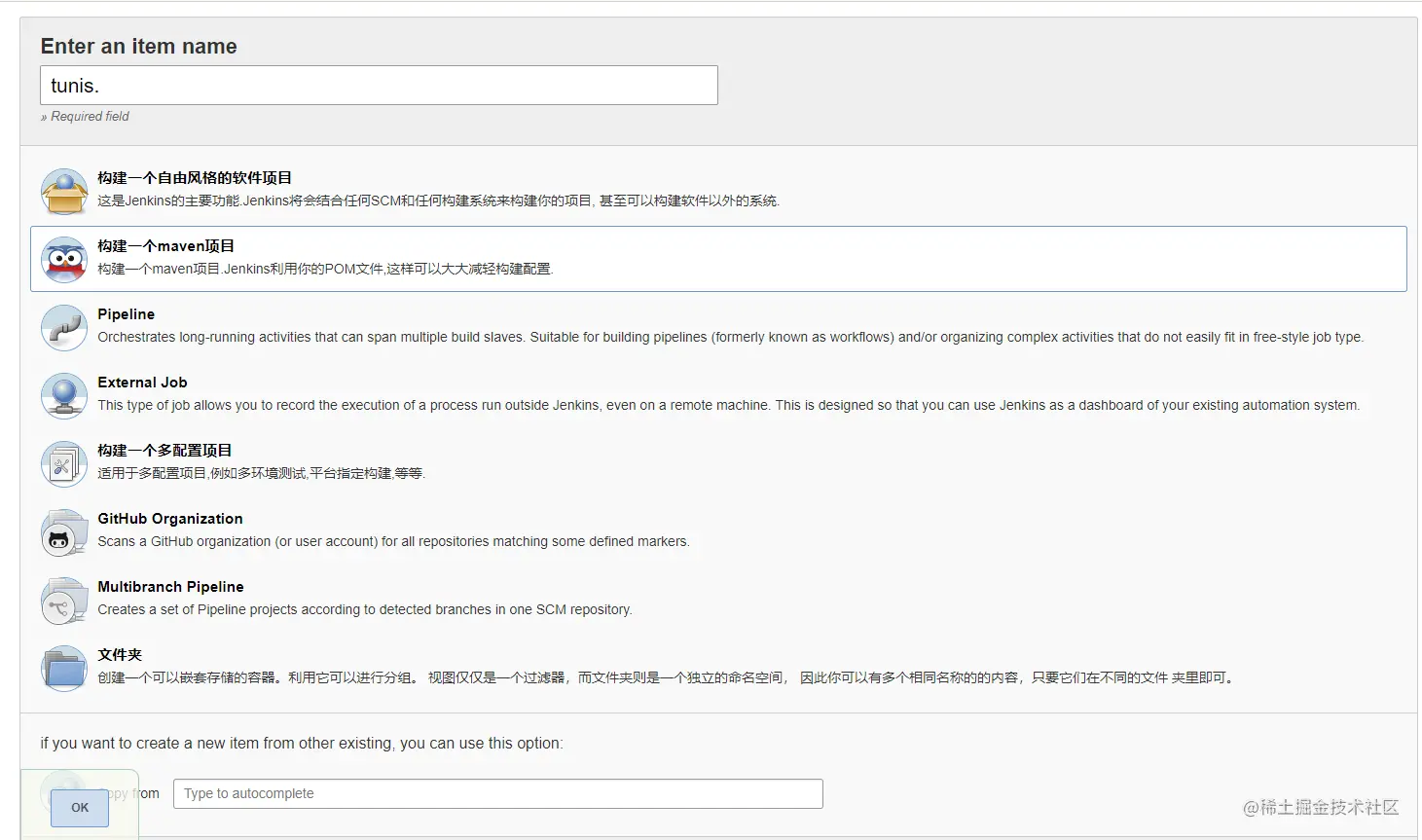This screenshot has width=1422, height=840.
Task: Choose the Multibranch Pipeline item title
Action: pyautogui.click(x=170, y=587)
